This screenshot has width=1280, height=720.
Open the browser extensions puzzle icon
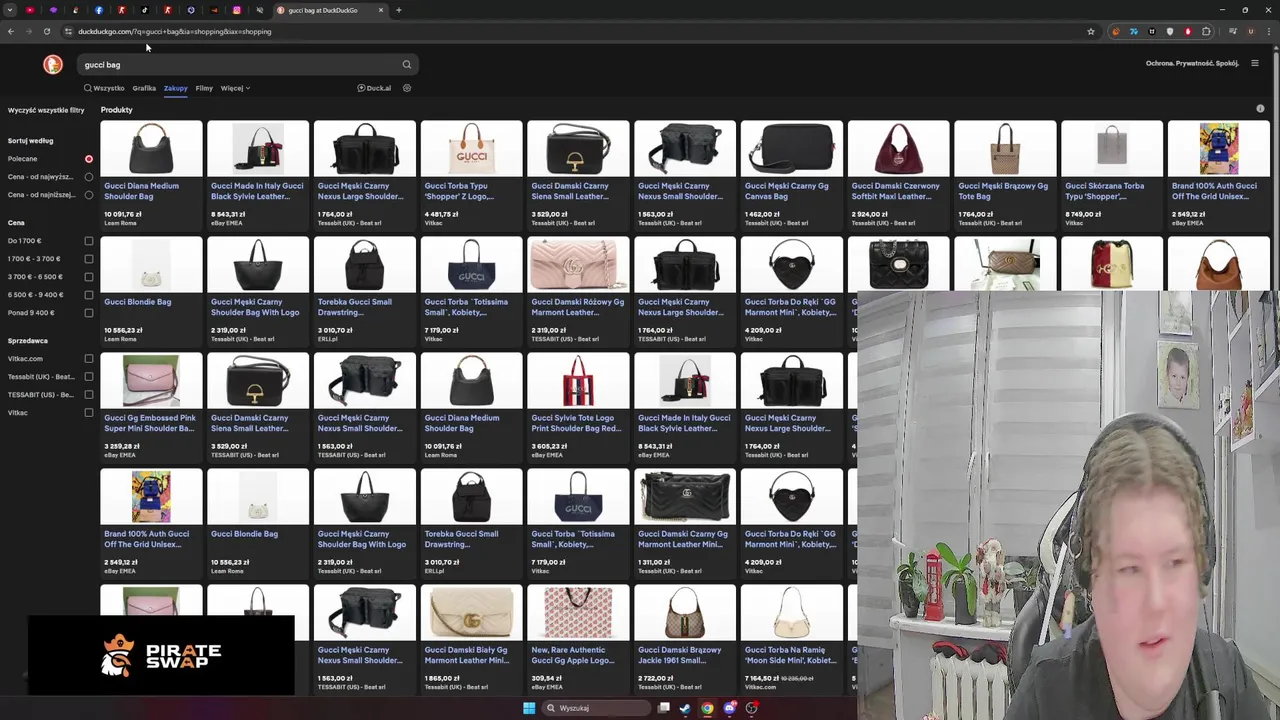(x=1206, y=31)
